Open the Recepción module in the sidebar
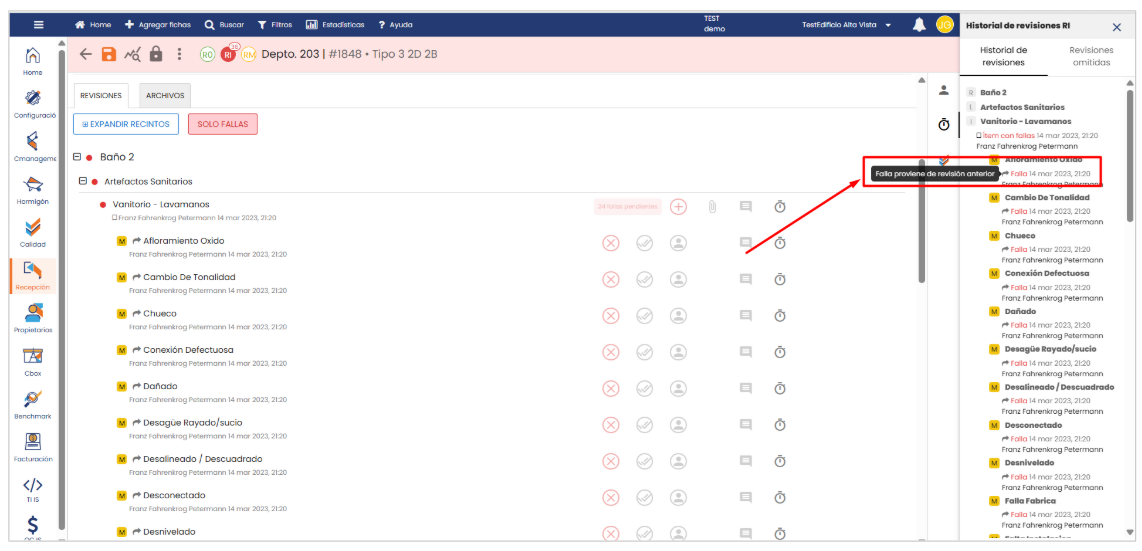The height and width of the screenshot is (551, 1142). (33, 273)
